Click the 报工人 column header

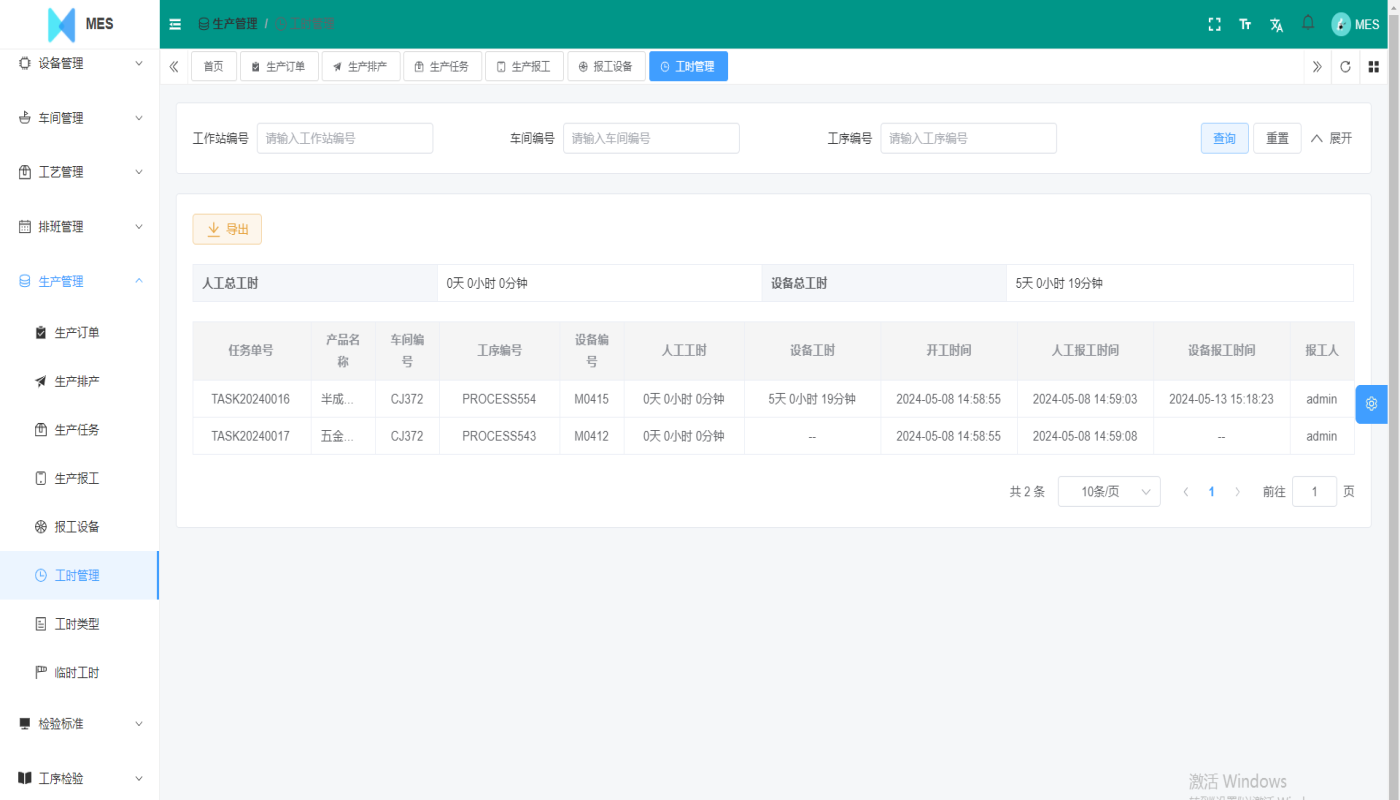pyautogui.click(x=1321, y=351)
